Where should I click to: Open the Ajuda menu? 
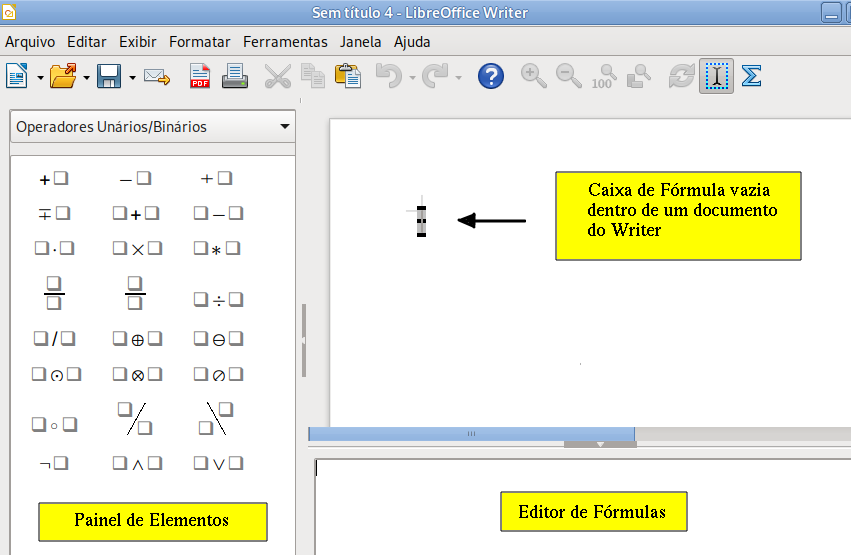(412, 42)
